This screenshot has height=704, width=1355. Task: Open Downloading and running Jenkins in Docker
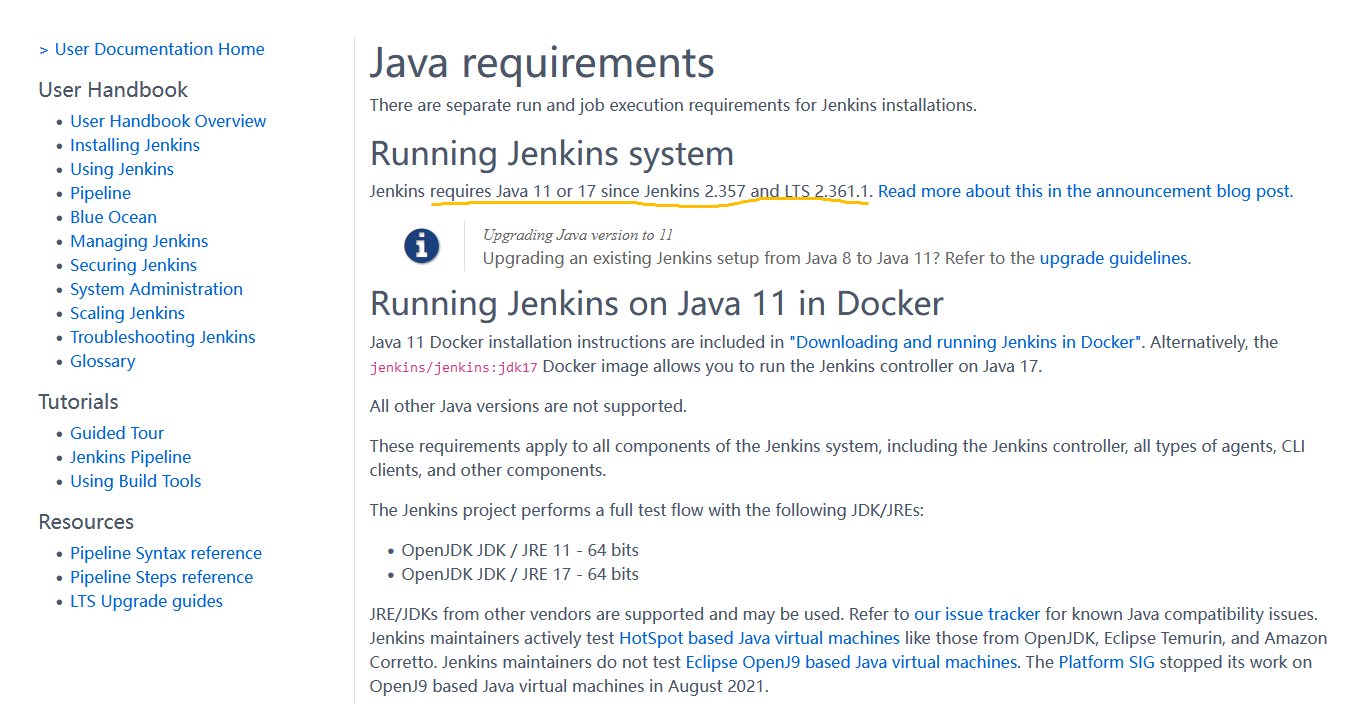(x=965, y=342)
